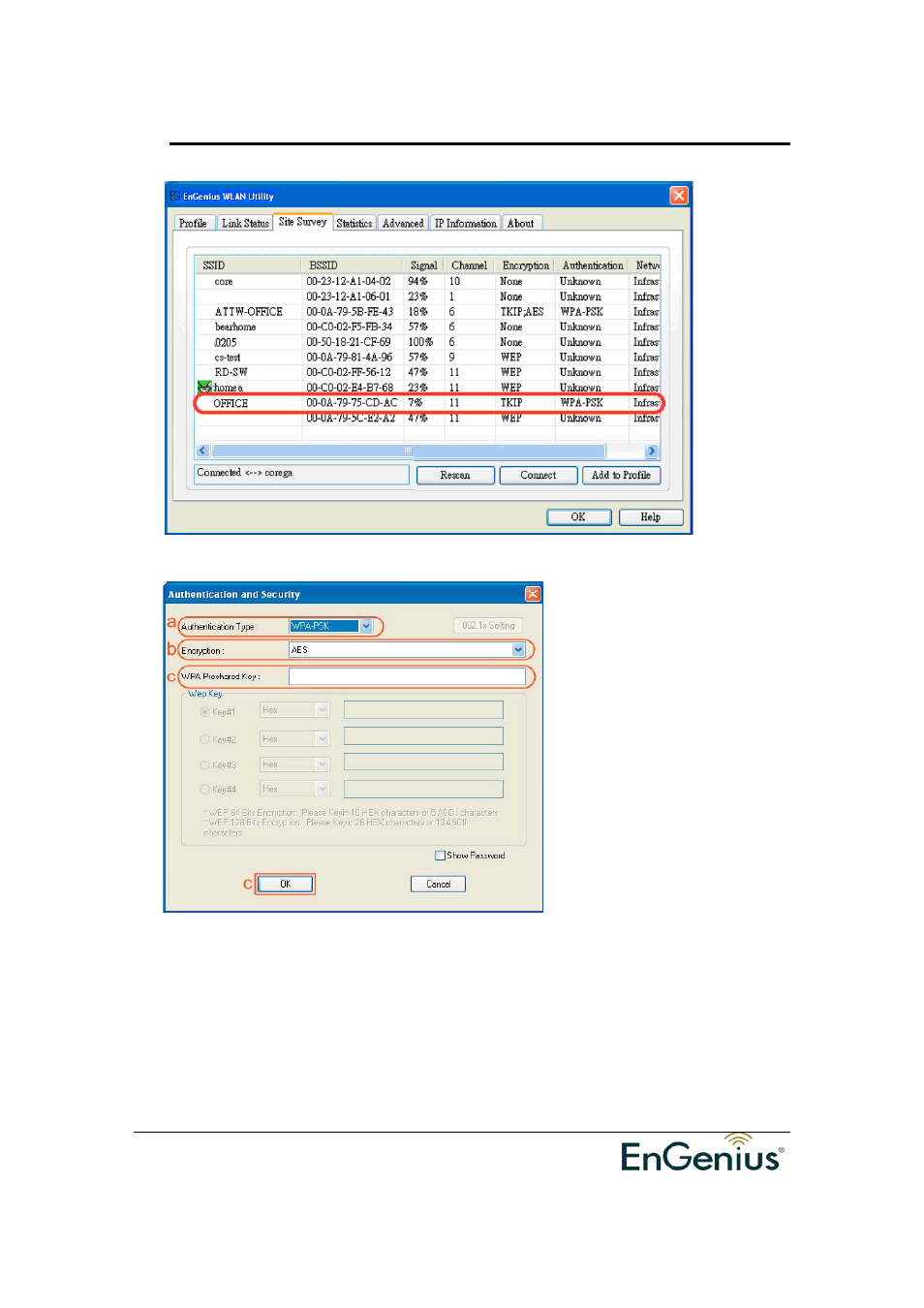This screenshot has height=1308, width=924.
Task: Switch to the About tab
Action: pyautogui.click(x=521, y=223)
